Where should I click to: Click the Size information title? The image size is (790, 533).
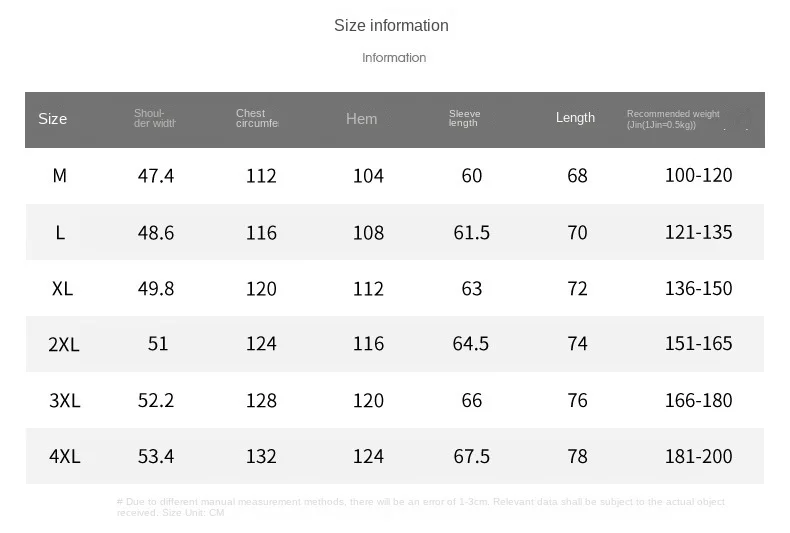[x=391, y=26]
